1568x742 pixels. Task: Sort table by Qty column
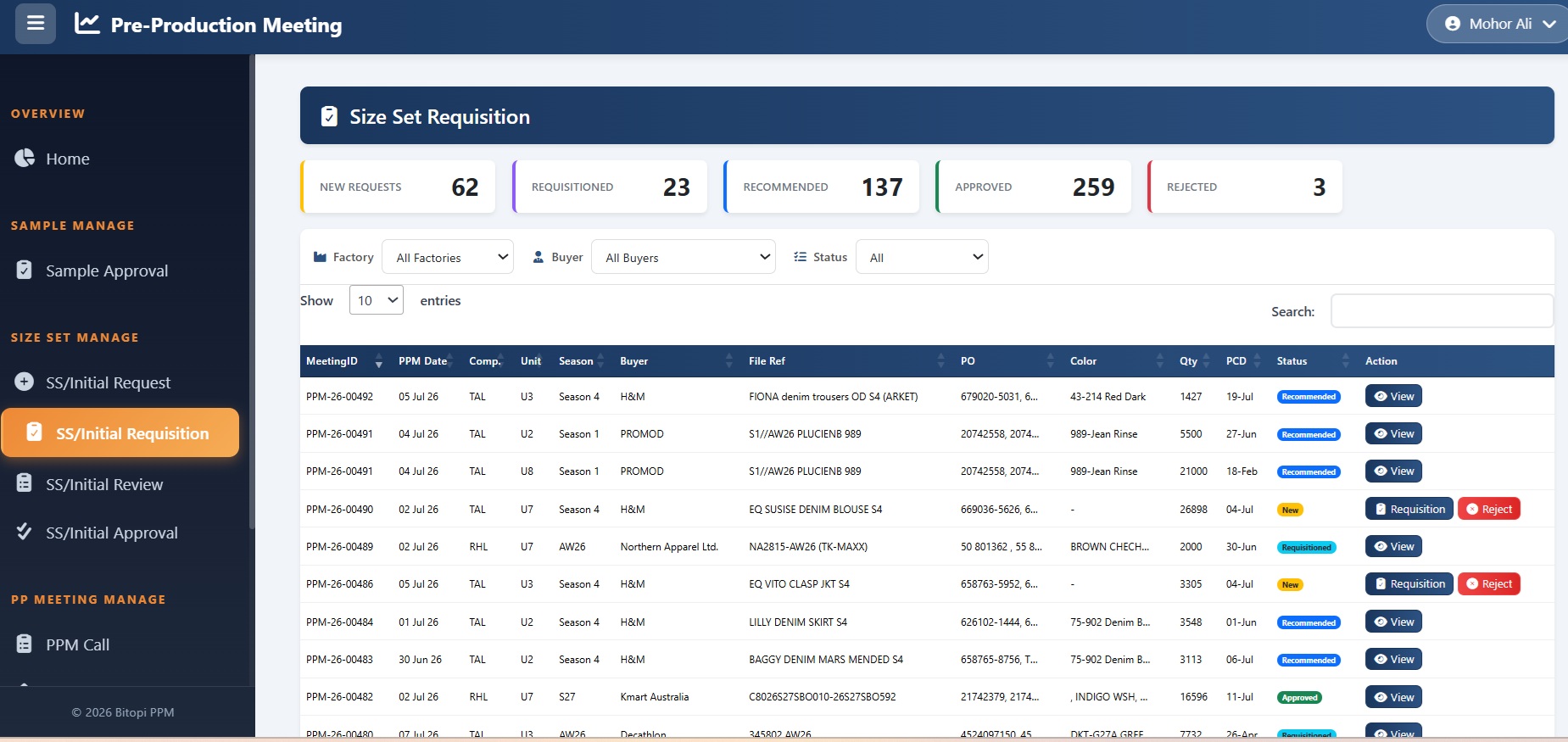1196,361
